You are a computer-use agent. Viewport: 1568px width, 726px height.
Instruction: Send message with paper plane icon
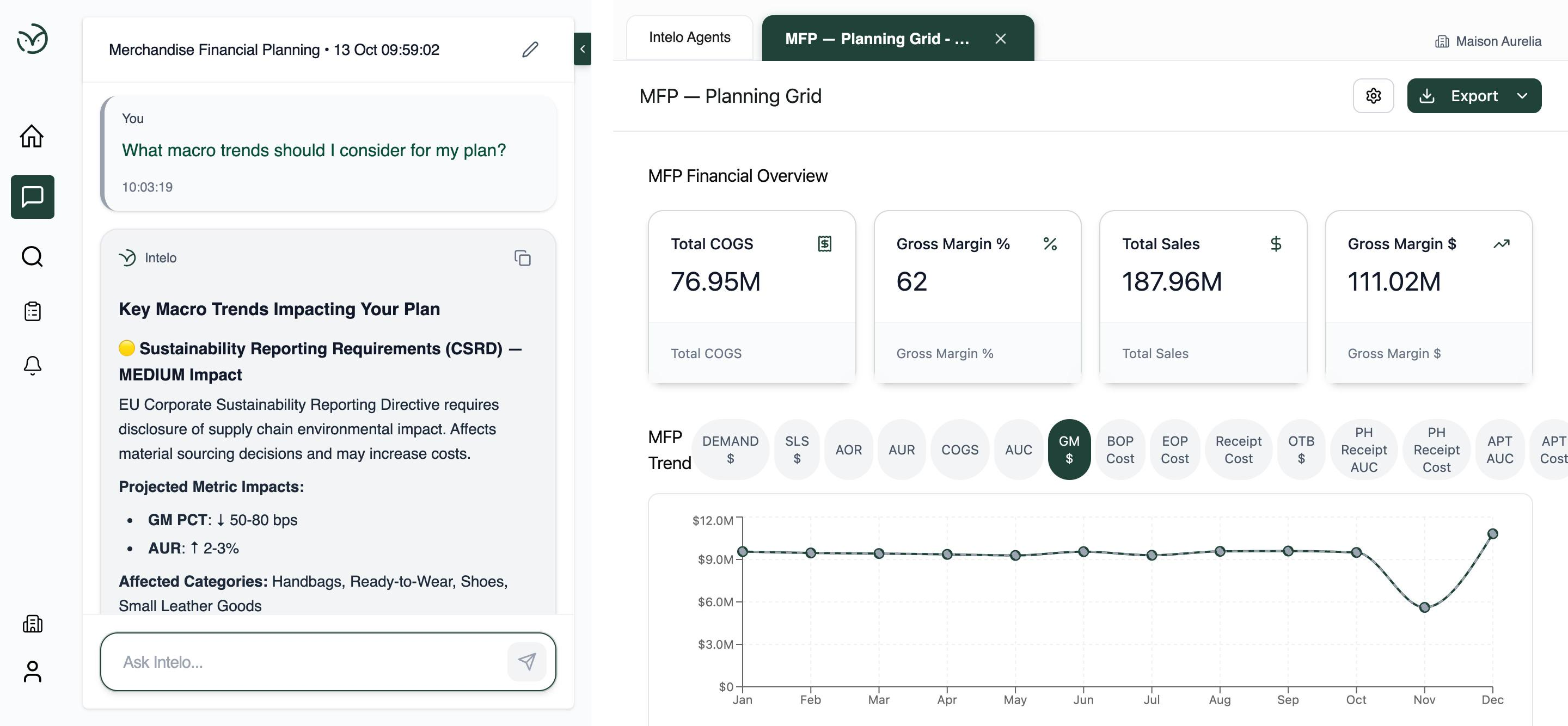click(x=526, y=661)
